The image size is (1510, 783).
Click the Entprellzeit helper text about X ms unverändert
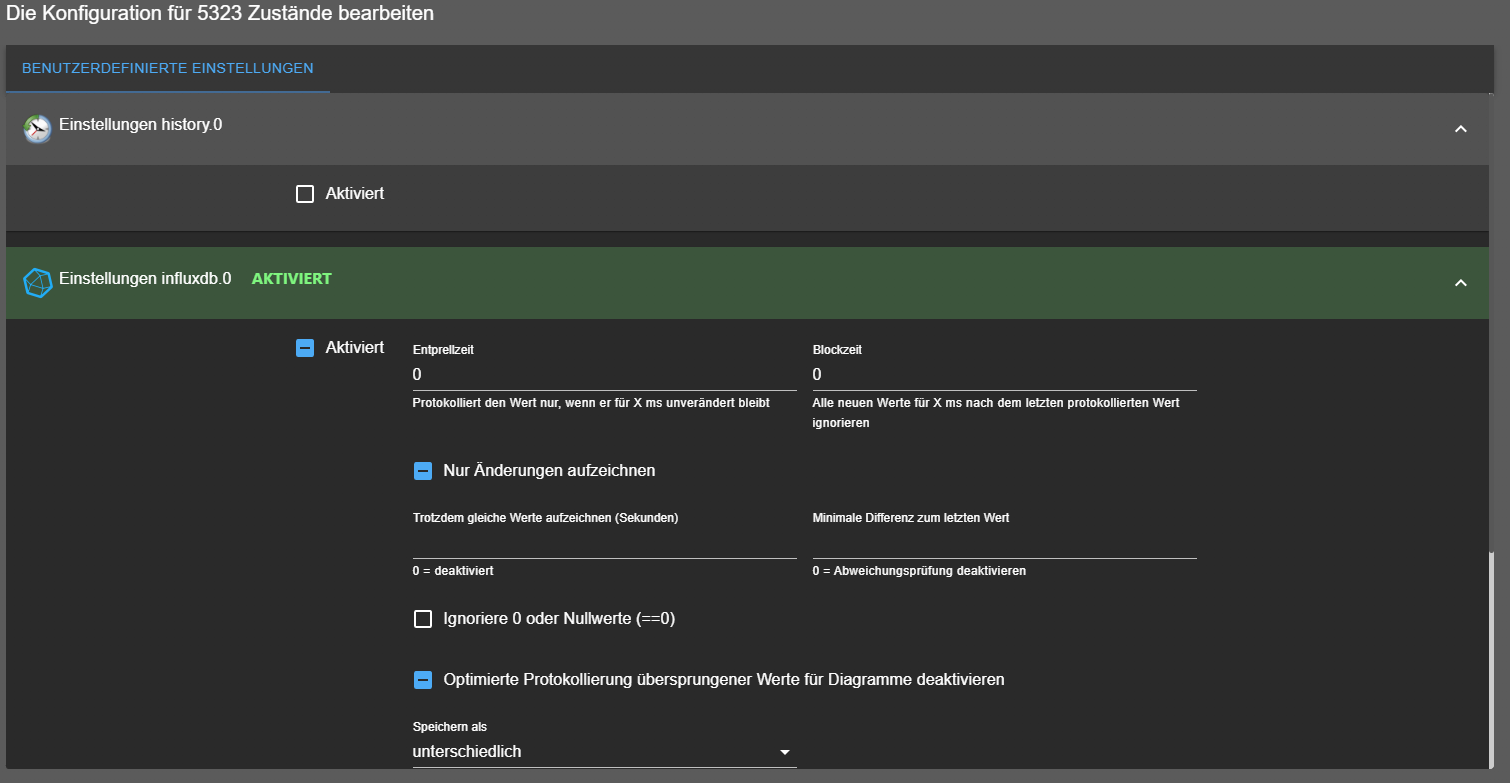click(591, 403)
